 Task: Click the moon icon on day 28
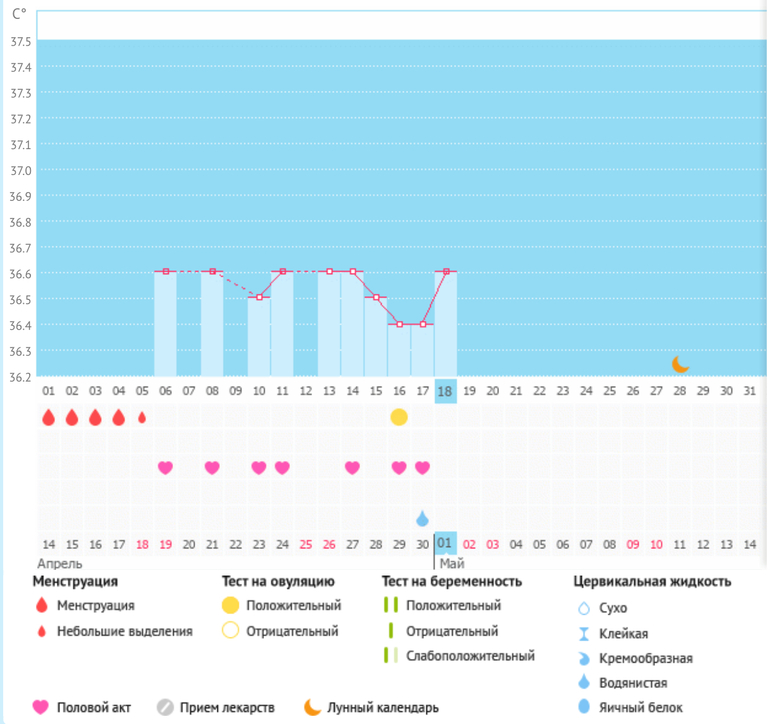pyautogui.click(x=680, y=364)
